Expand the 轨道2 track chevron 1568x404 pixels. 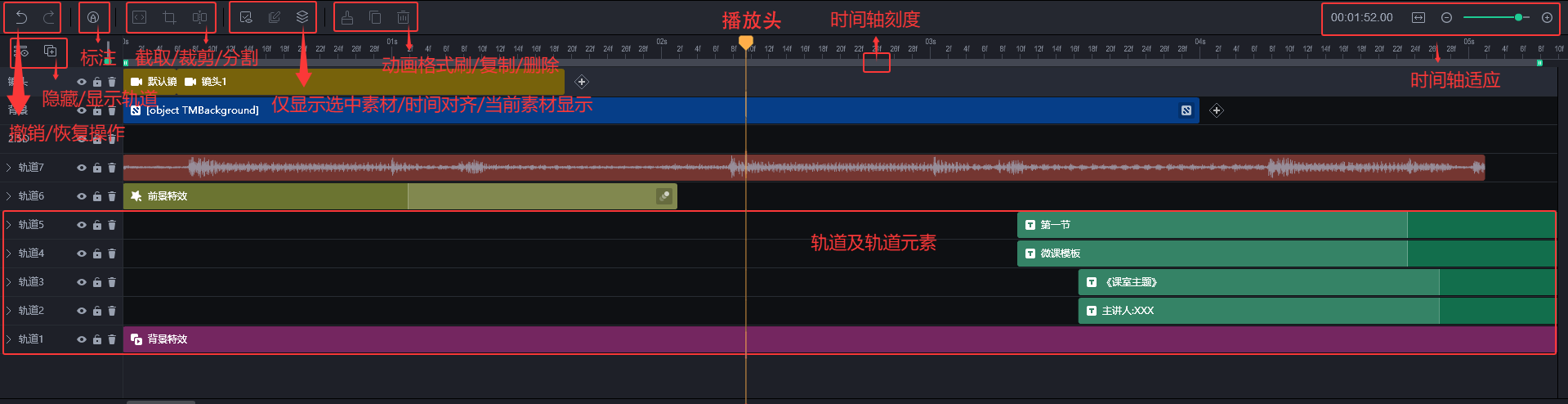[x=9, y=311]
